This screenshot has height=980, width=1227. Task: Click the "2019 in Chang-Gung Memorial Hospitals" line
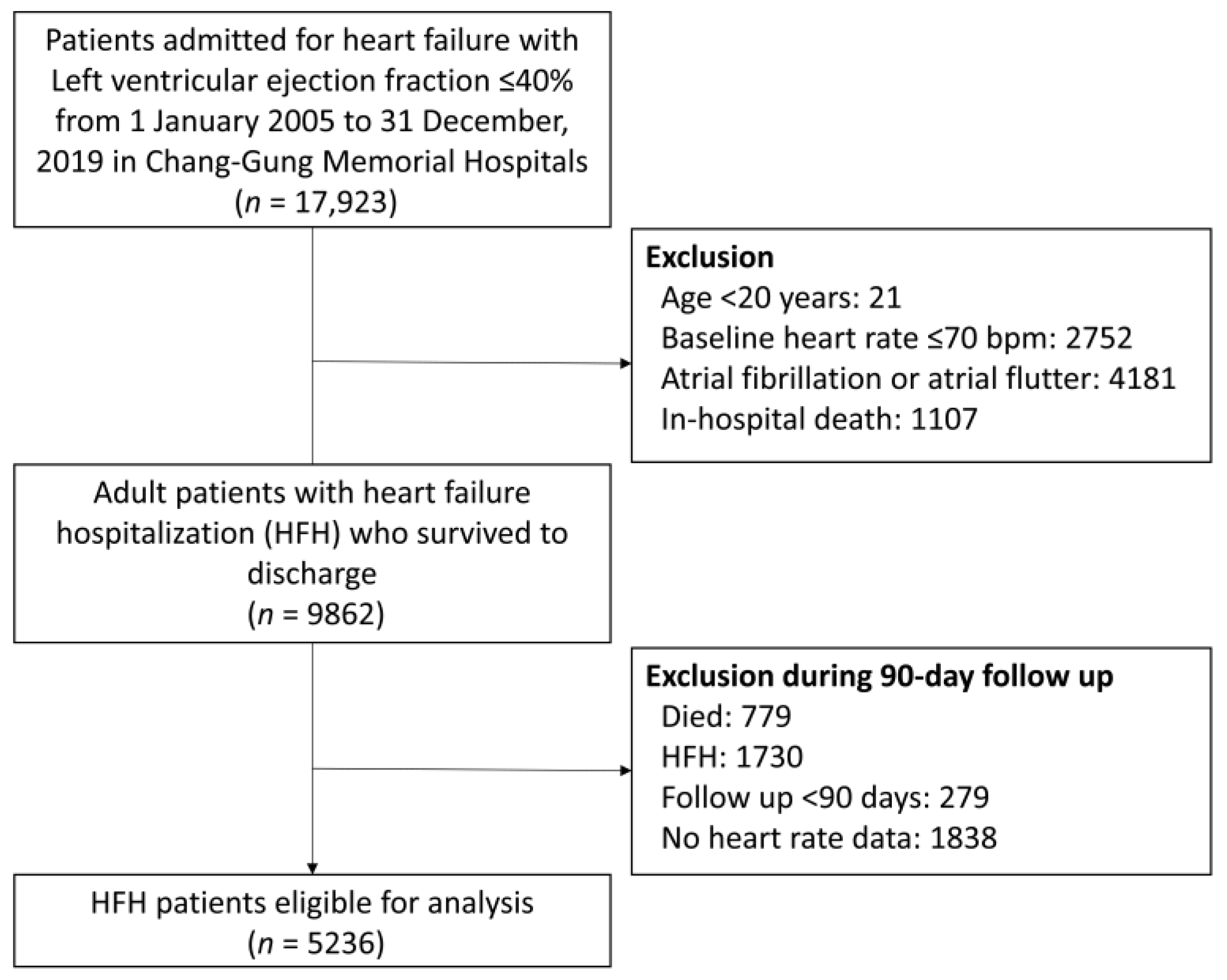312,162
